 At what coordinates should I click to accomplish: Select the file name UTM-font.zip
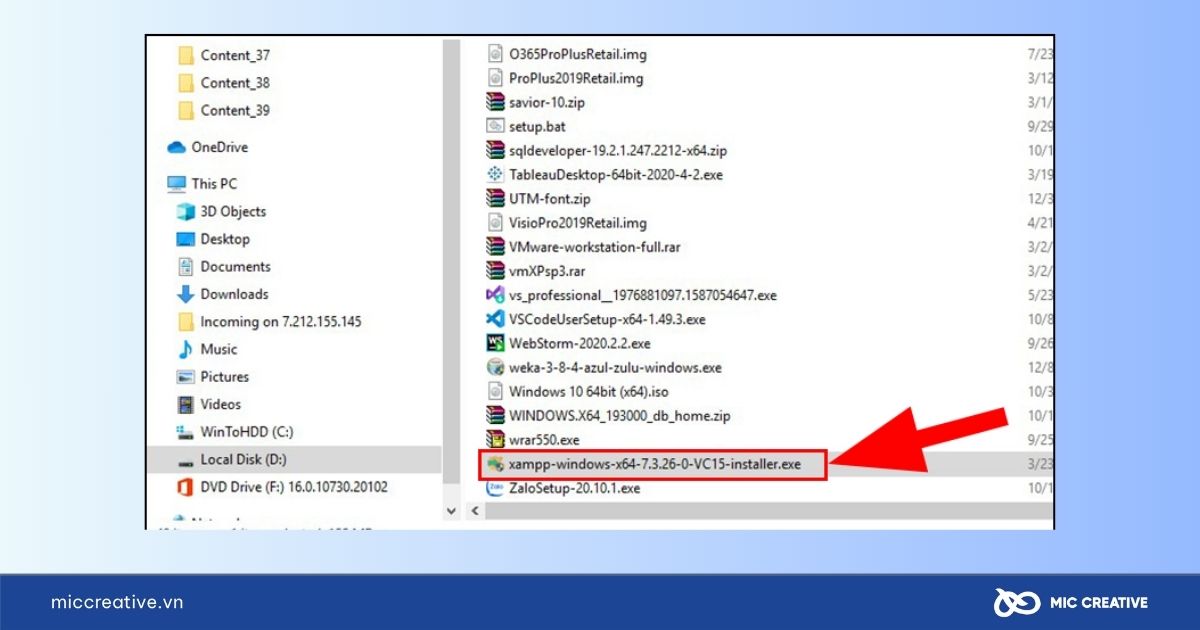(550, 198)
